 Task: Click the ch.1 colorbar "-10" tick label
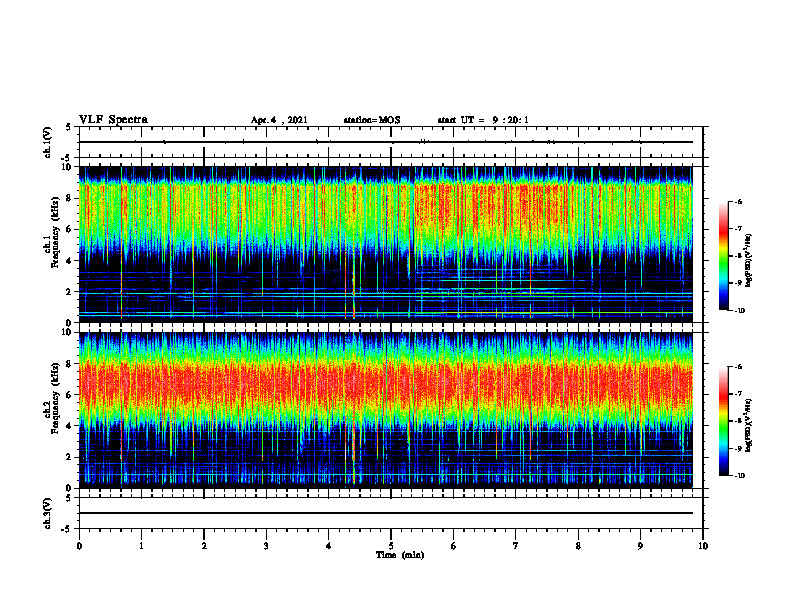(x=739, y=311)
